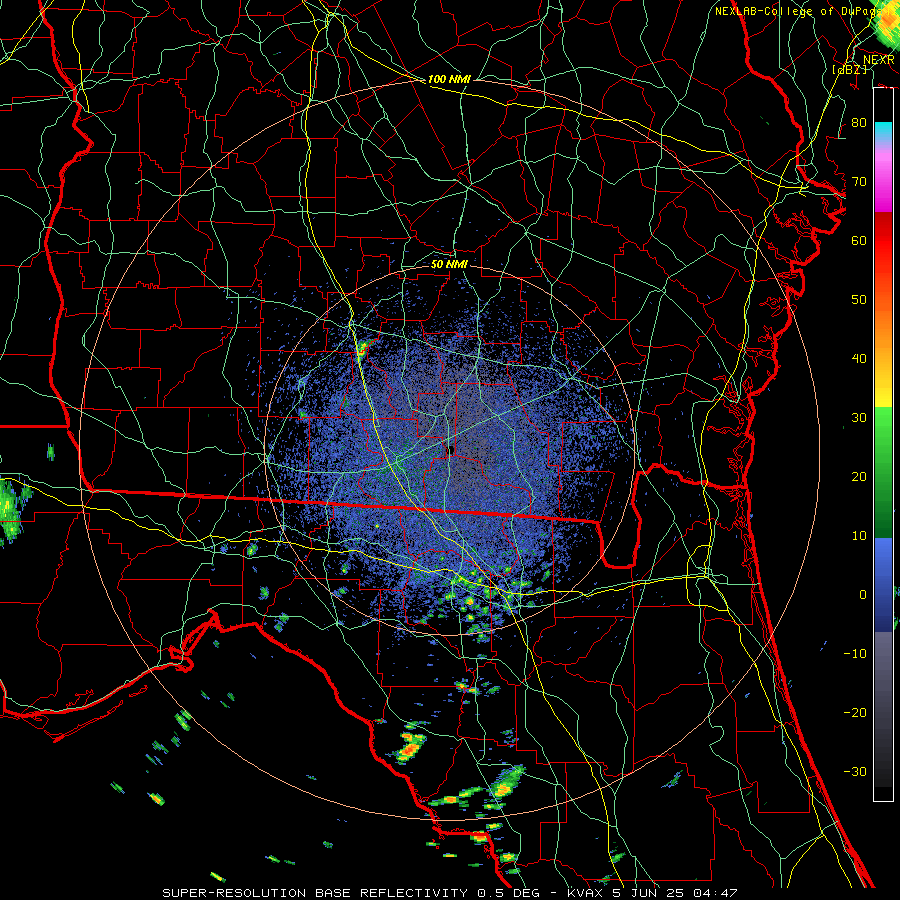Viewport: 900px width, 900px height.
Task: Click the magenta segment of color bar
Action: [883, 187]
